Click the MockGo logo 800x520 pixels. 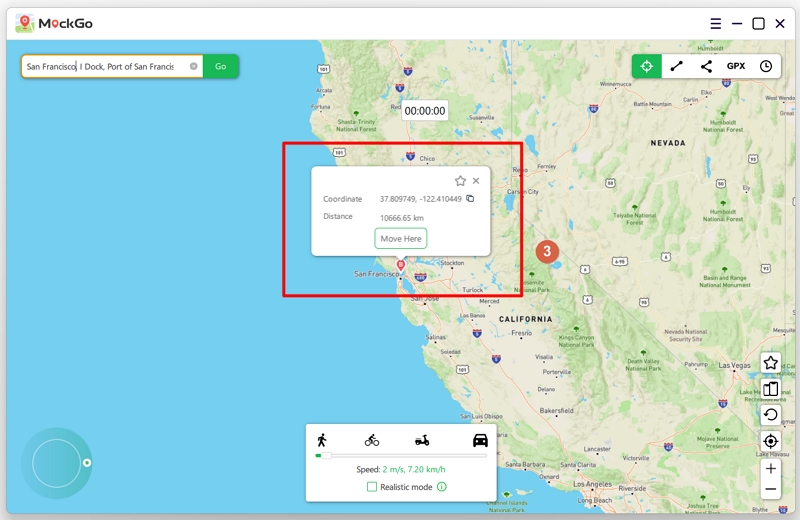coord(54,23)
